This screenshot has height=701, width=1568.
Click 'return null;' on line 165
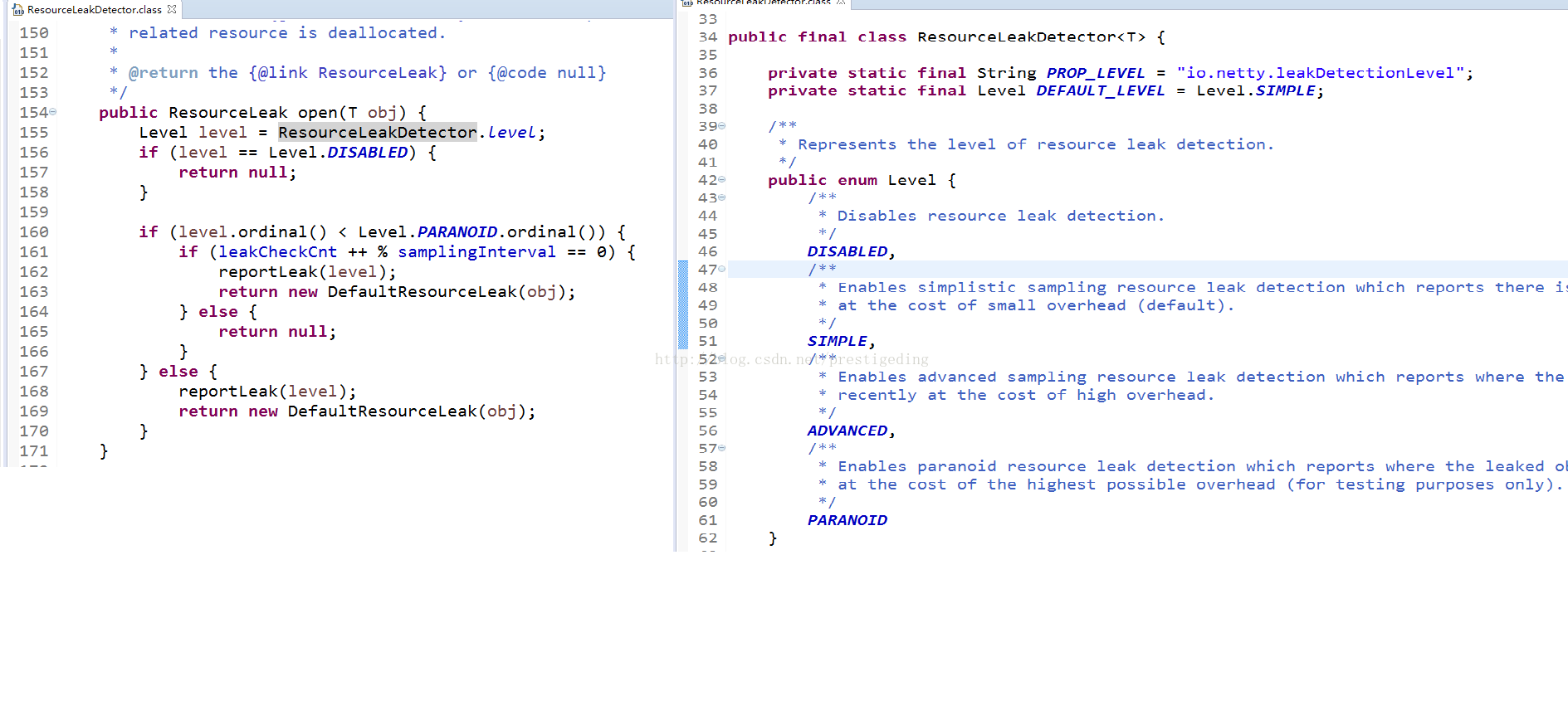277,332
